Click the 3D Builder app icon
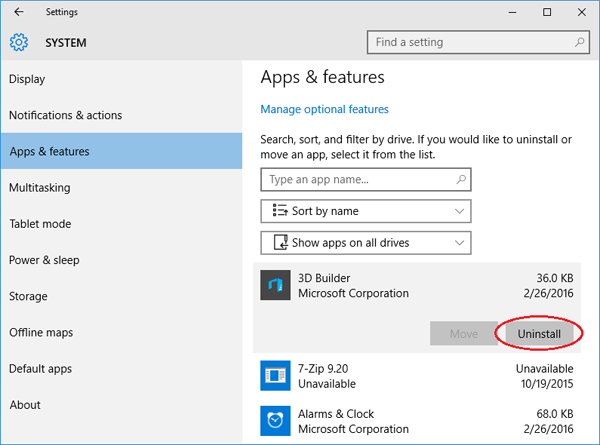600x445 pixels. click(275, 285)
